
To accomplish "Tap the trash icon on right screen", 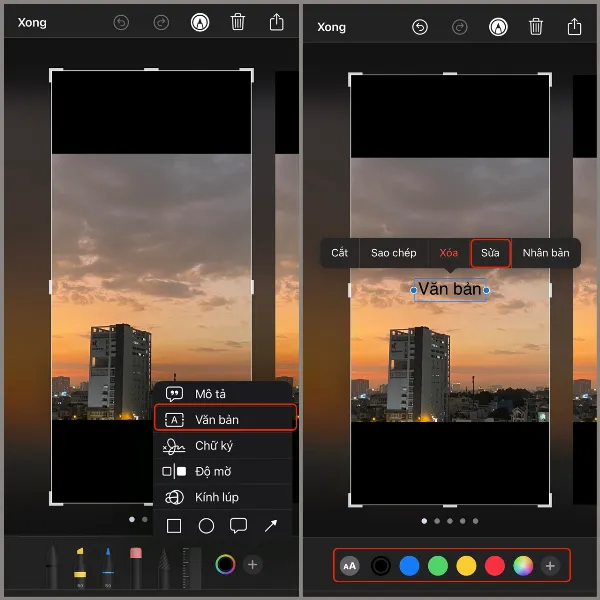I will point(536,27).
